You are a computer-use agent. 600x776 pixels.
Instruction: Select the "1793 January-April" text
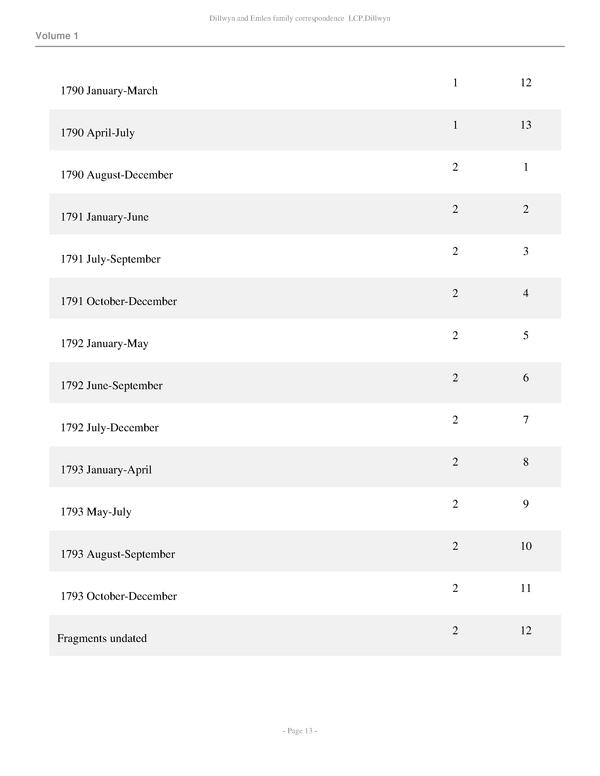pos(106,470)
